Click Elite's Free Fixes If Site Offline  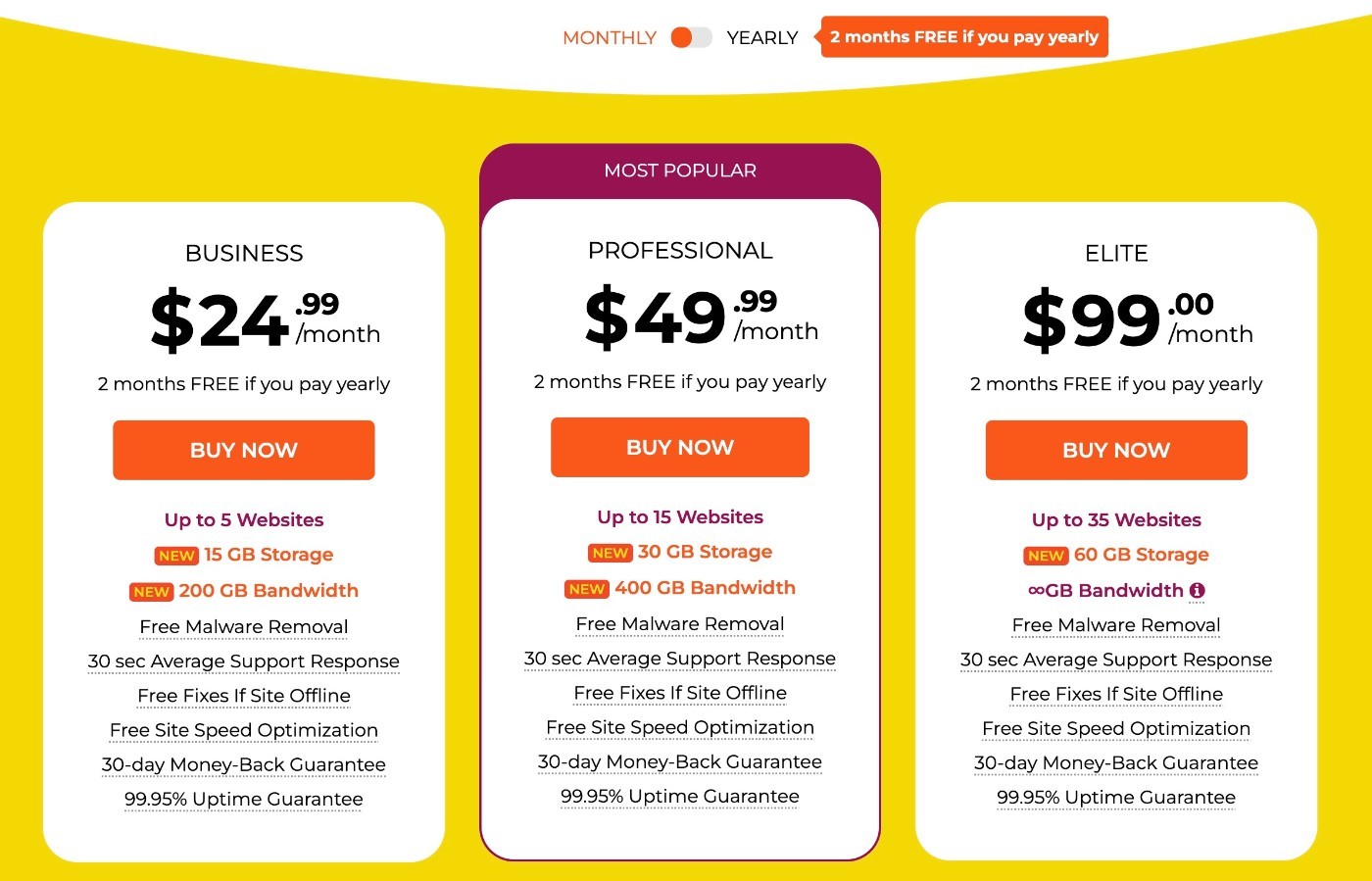(x=1116, y=694)
